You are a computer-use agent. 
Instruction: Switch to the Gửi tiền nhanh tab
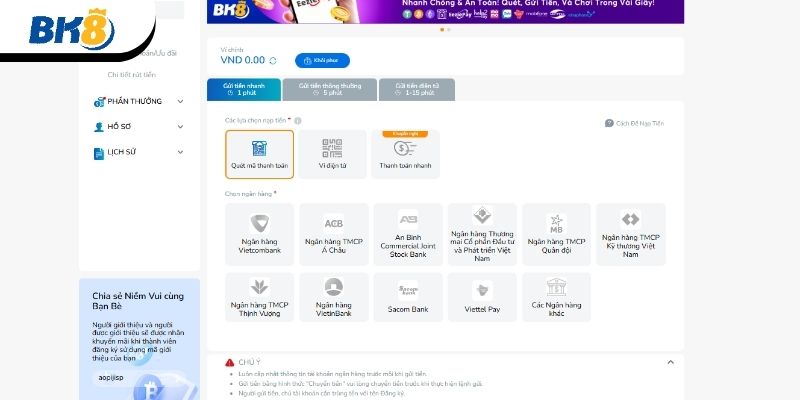pos(244,89)
